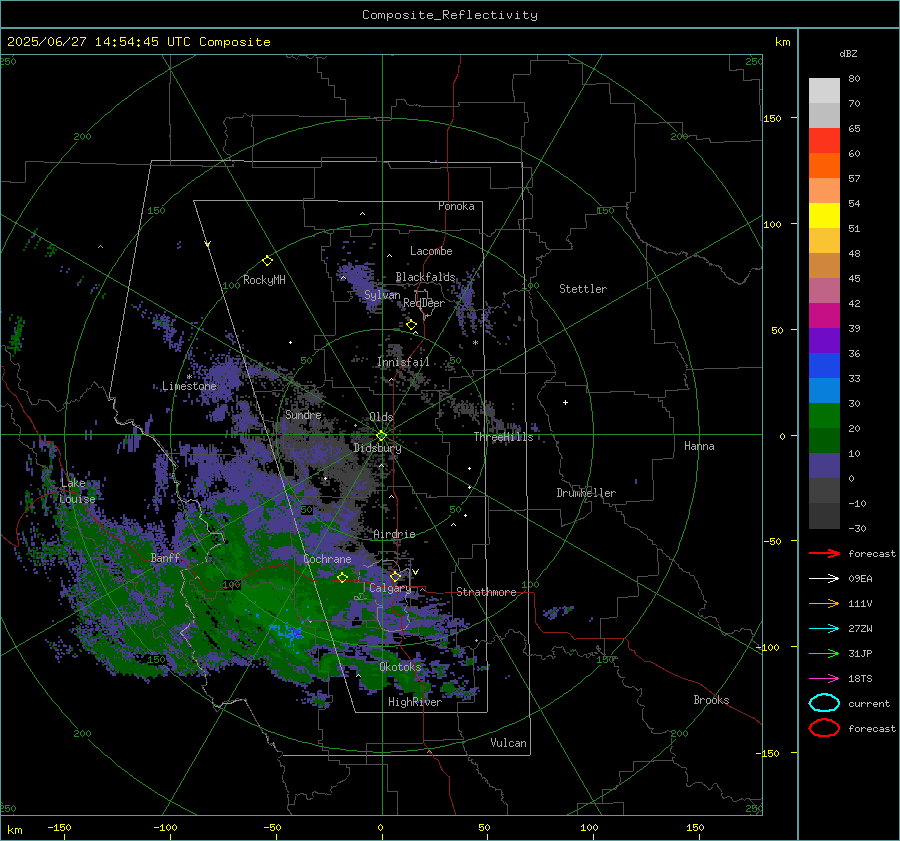Click the radar center diamond at Olds

click(x=382, y=436)
